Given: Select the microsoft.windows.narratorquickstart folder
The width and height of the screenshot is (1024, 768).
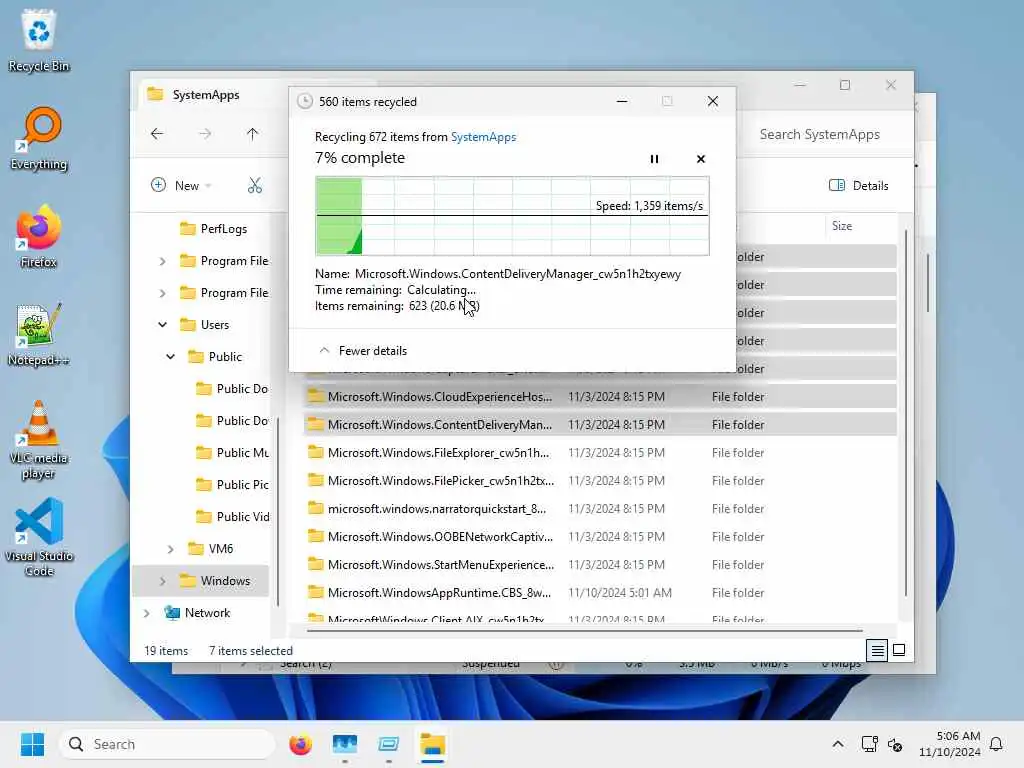Looking at the screenshot, I should tap(600, 509).
